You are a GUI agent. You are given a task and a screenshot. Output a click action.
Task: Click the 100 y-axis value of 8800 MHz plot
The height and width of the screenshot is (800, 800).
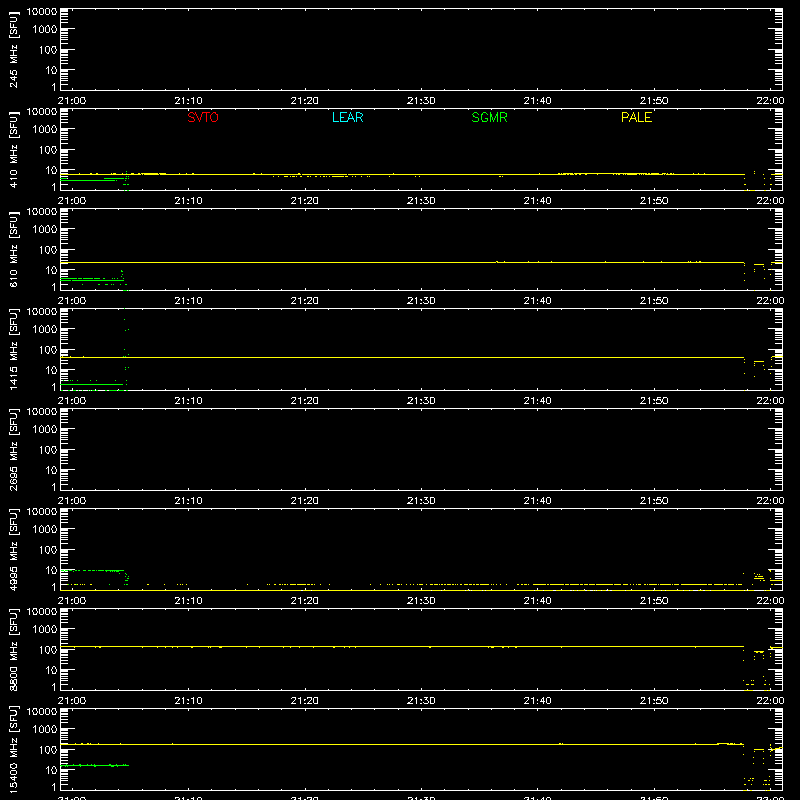(x=48, y=650)
